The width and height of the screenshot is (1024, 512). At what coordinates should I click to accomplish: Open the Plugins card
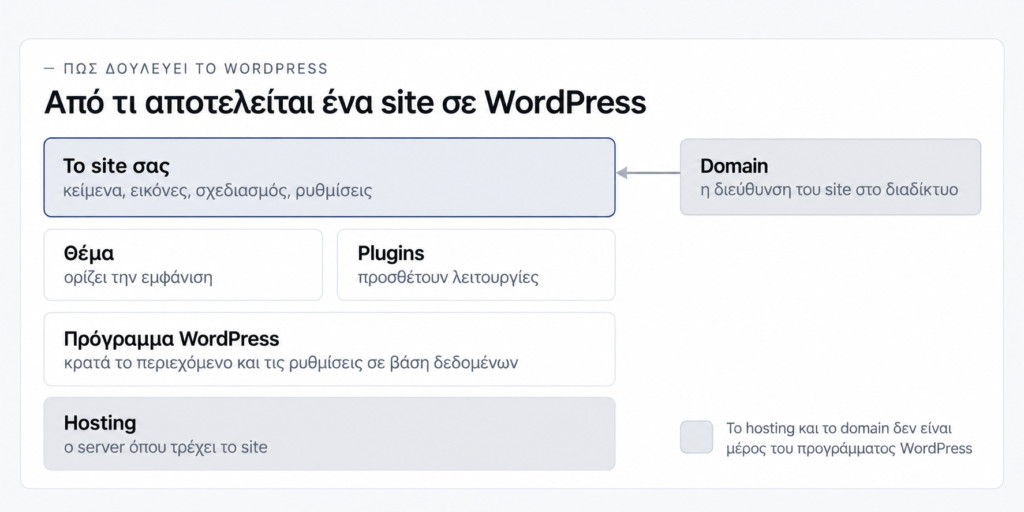[x=476, y=264]
